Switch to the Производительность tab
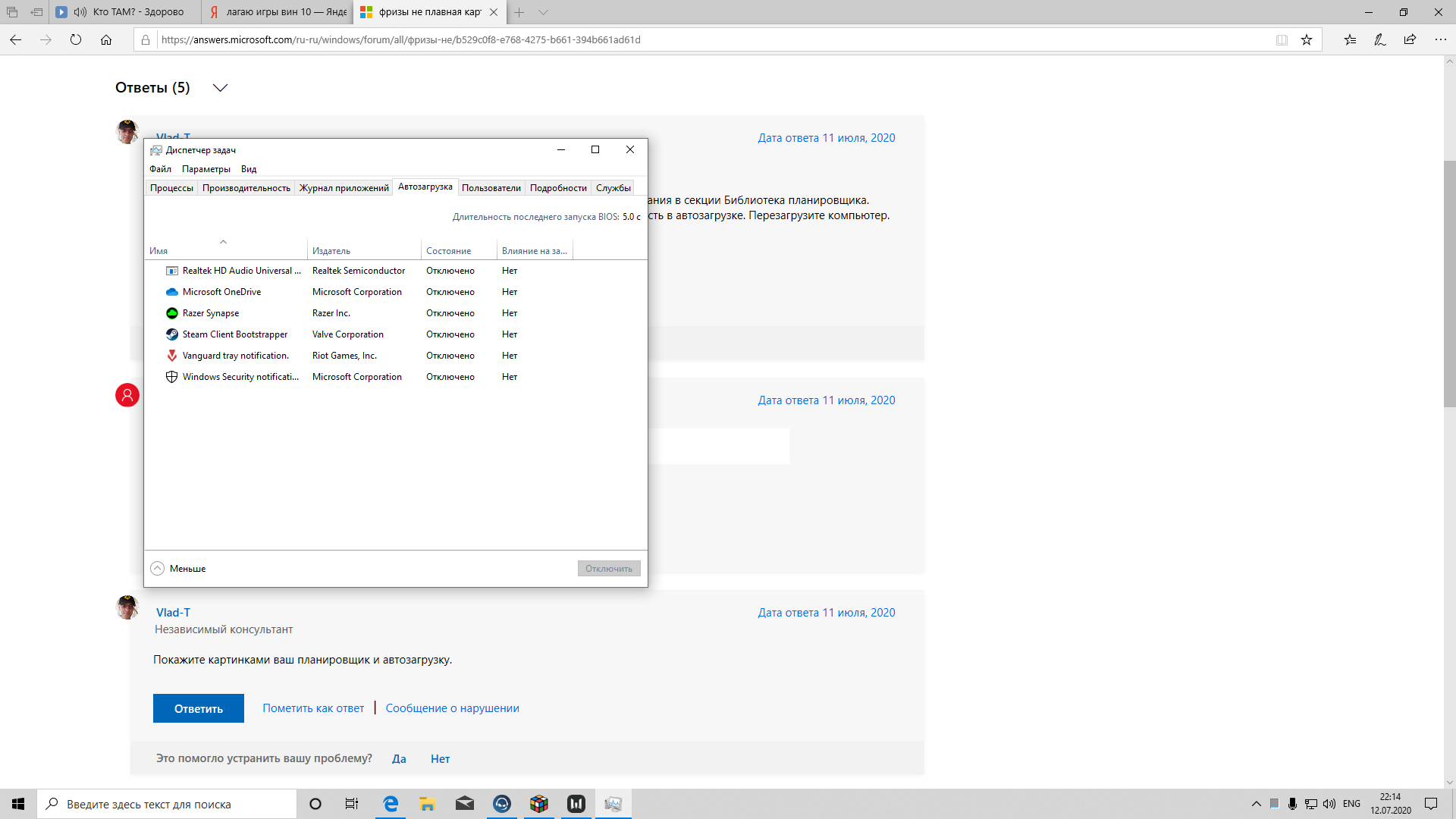 (246, 188)
